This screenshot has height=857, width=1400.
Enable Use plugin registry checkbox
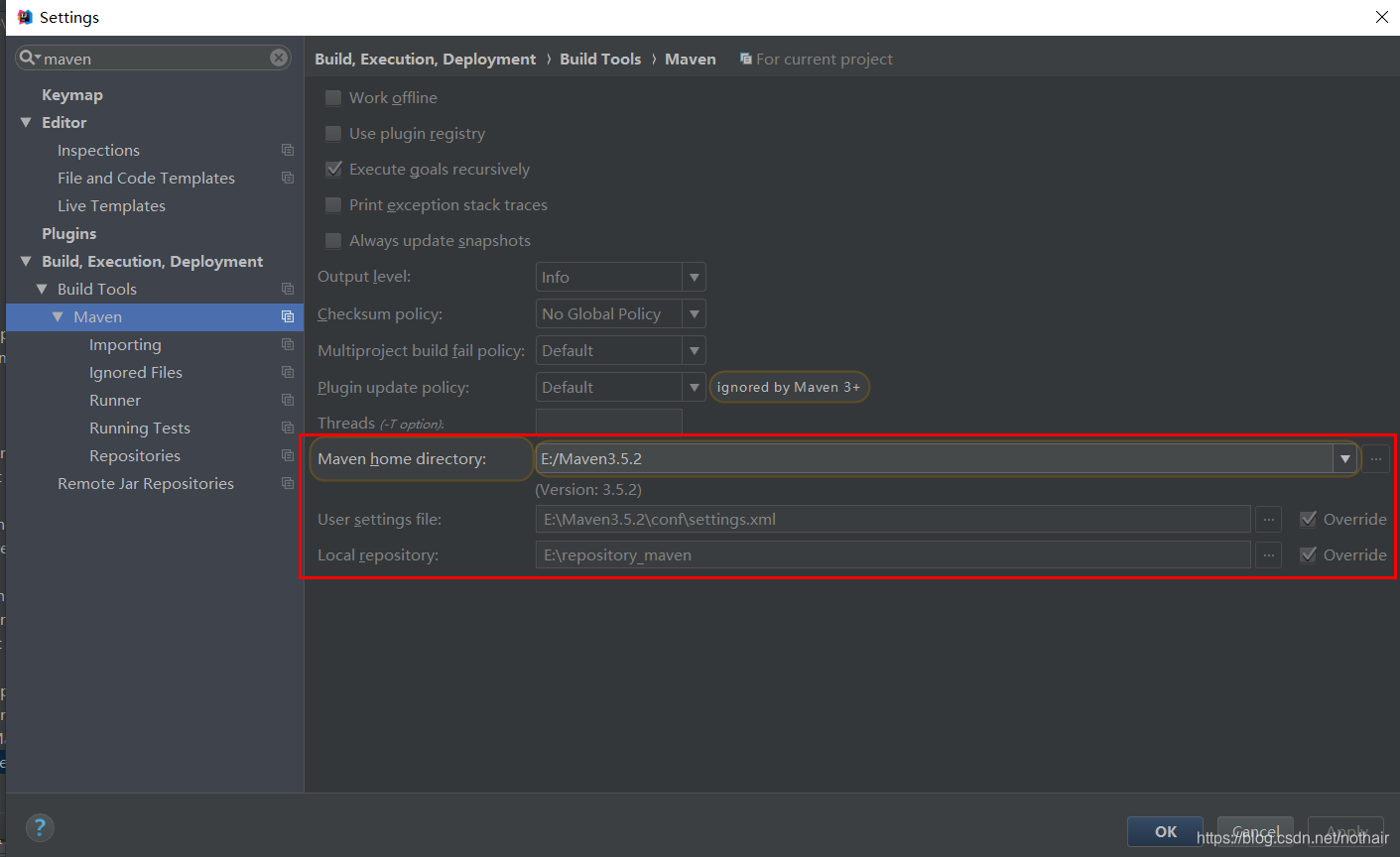[x=333, y=133]
